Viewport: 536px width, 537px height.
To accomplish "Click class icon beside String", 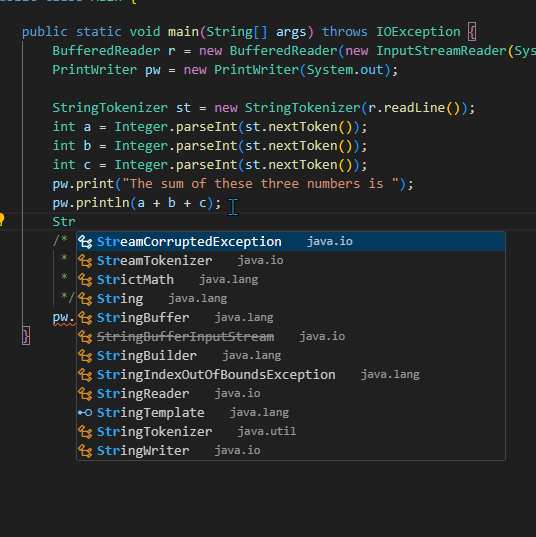I will (x=85, y=299).
